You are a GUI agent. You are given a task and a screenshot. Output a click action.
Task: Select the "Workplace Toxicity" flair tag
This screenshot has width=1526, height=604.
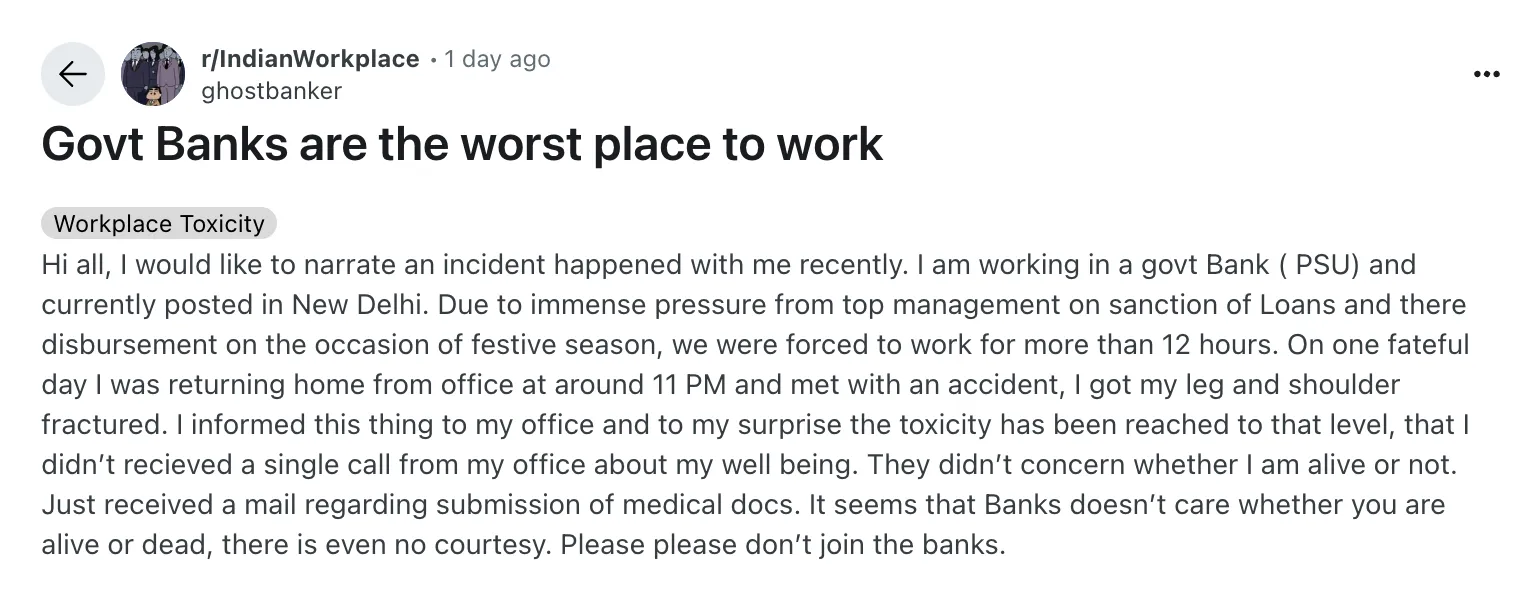point(159,223)
